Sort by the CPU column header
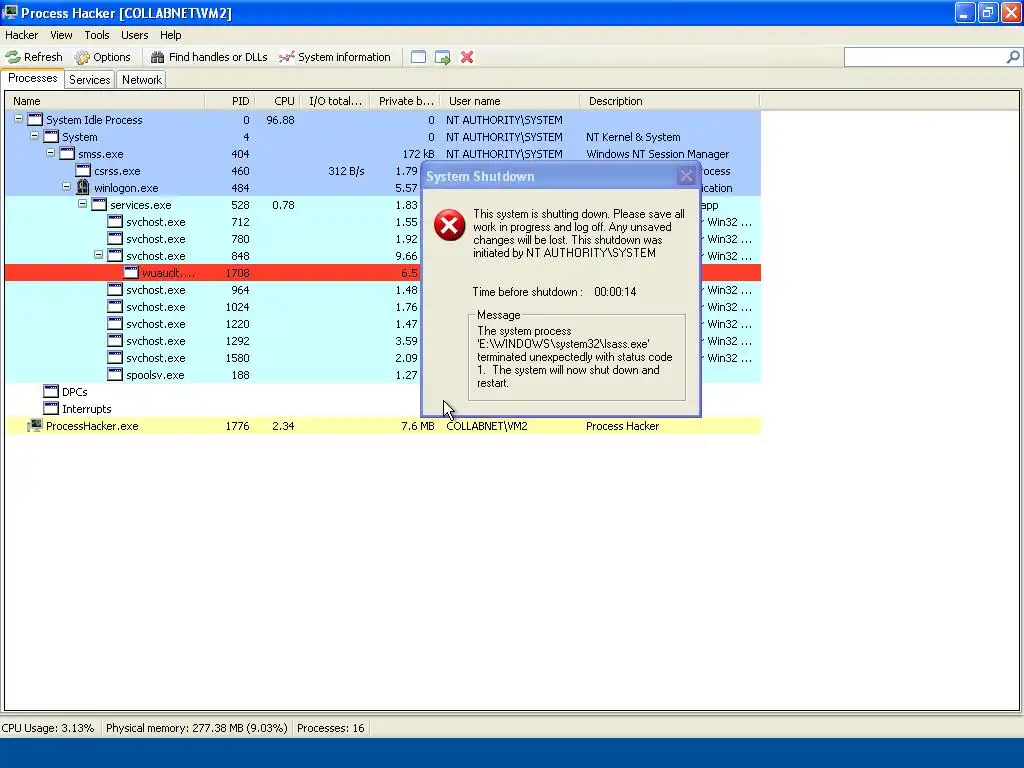 (277, 101)
